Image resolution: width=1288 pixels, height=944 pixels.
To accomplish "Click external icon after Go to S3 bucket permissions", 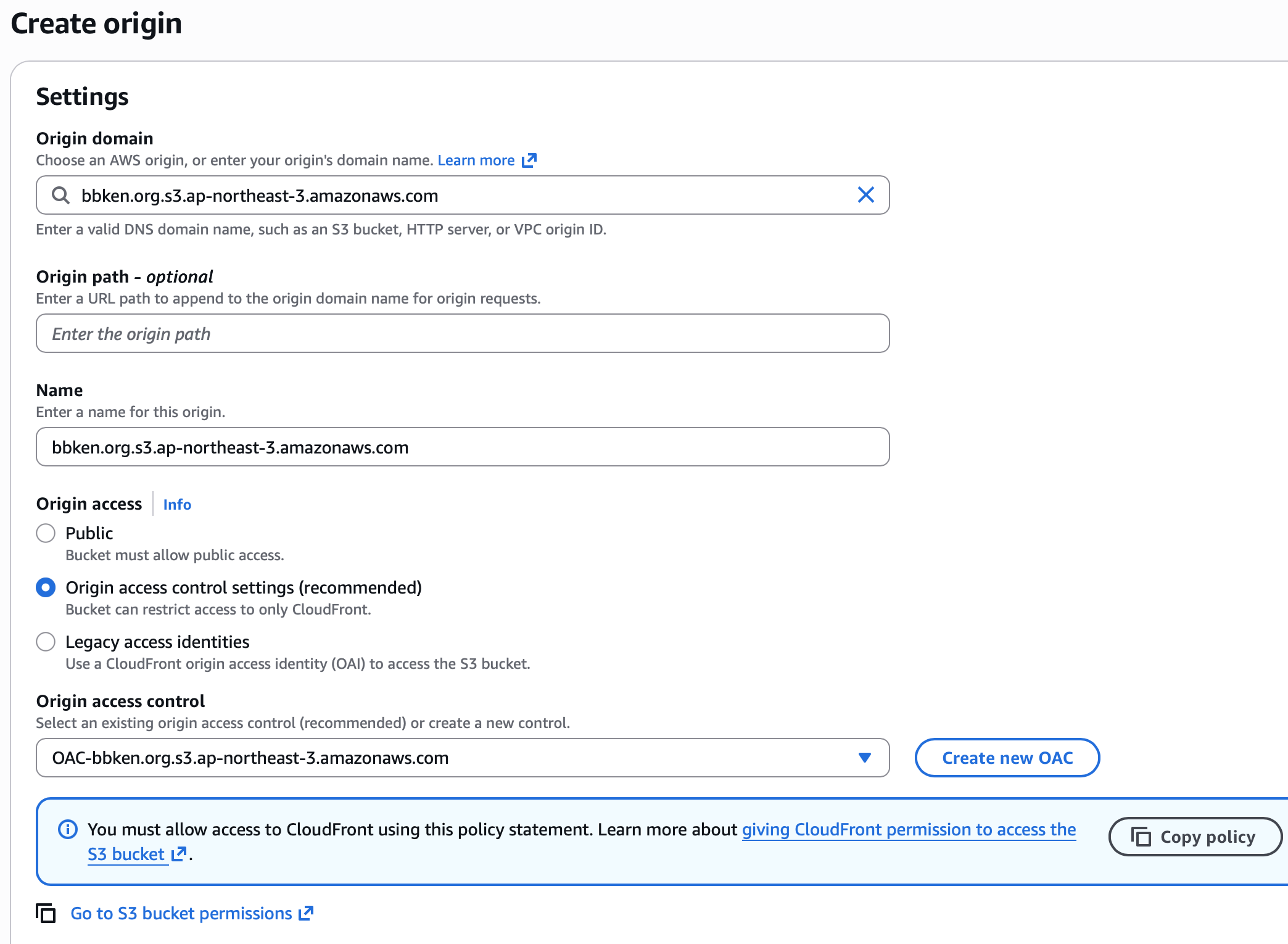I will (x=306, y=913).
